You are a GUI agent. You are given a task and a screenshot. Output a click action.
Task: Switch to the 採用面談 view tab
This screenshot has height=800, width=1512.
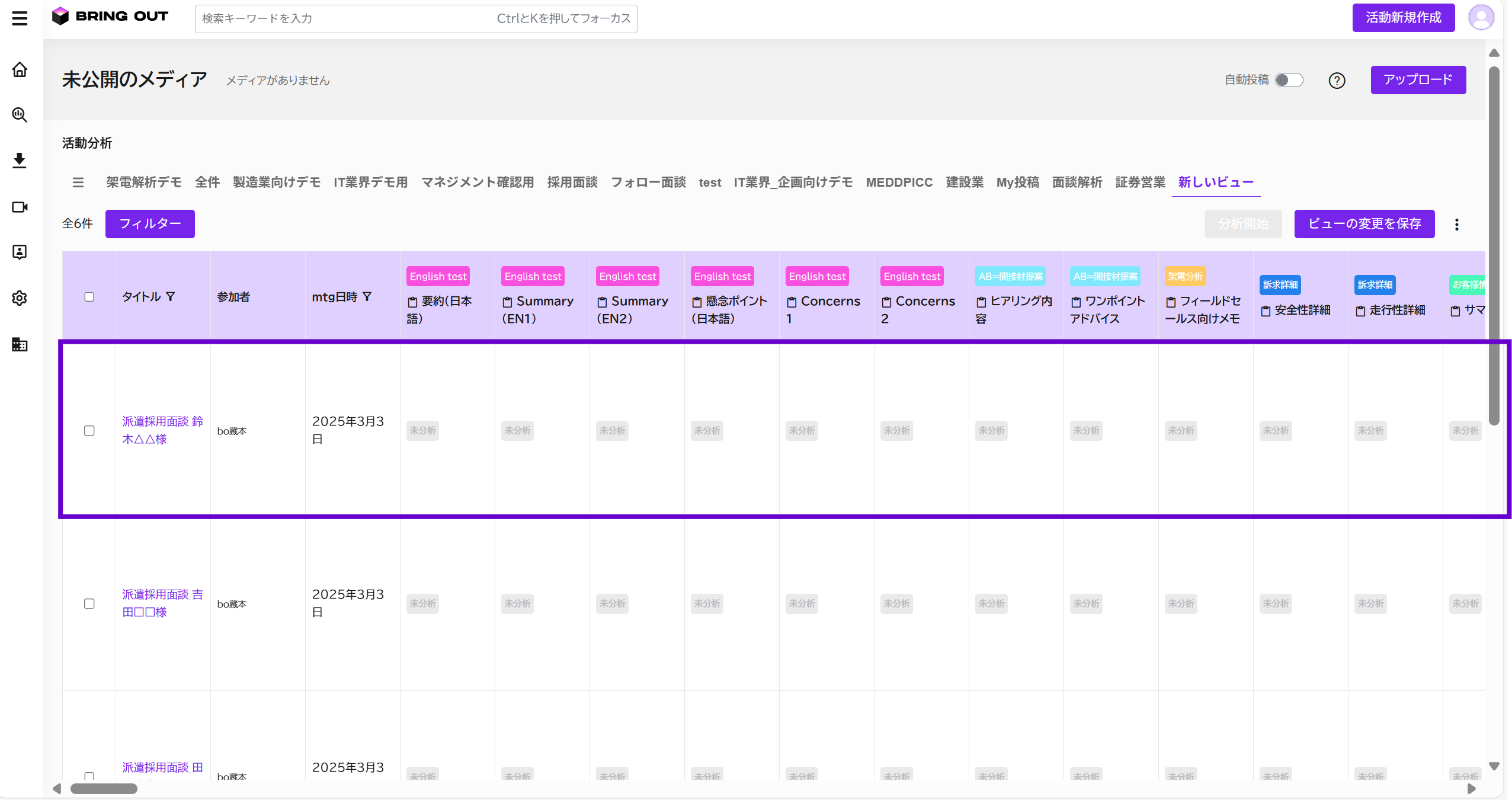pos(572,183)
